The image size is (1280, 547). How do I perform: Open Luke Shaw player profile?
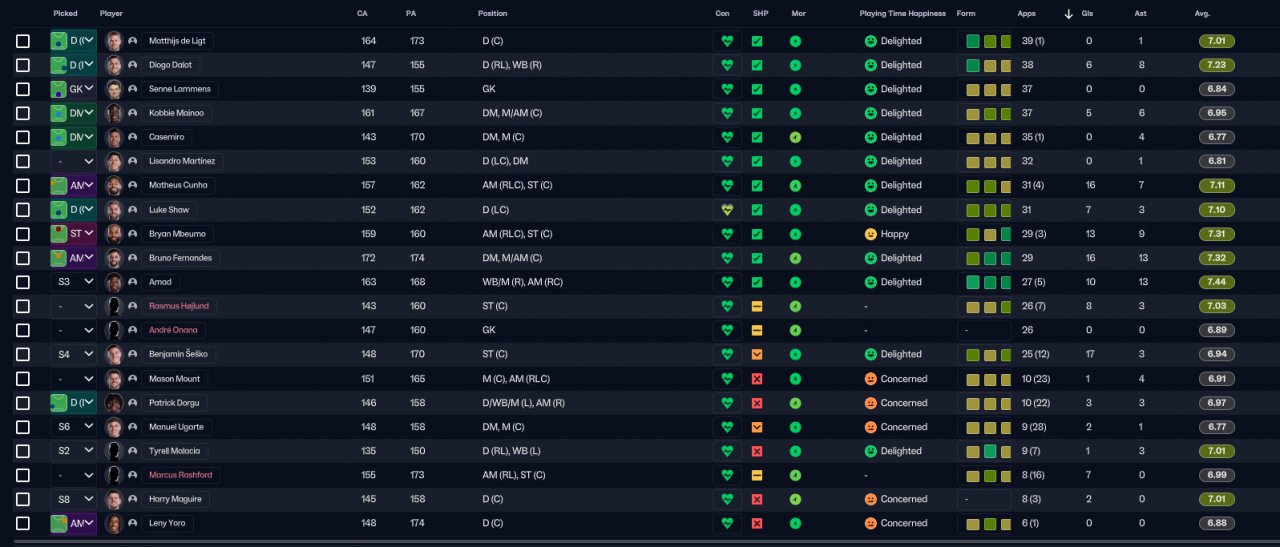(x=168, y=210)
